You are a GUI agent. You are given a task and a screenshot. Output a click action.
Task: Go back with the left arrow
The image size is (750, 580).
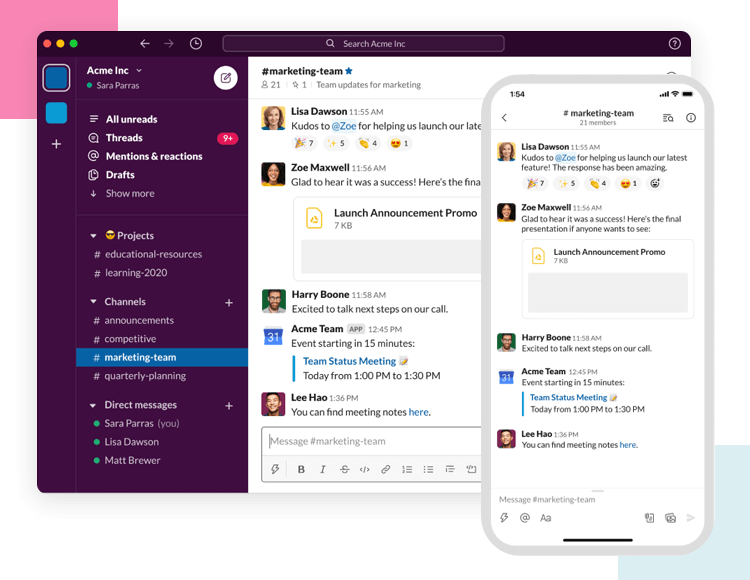(x=145, y=44)
